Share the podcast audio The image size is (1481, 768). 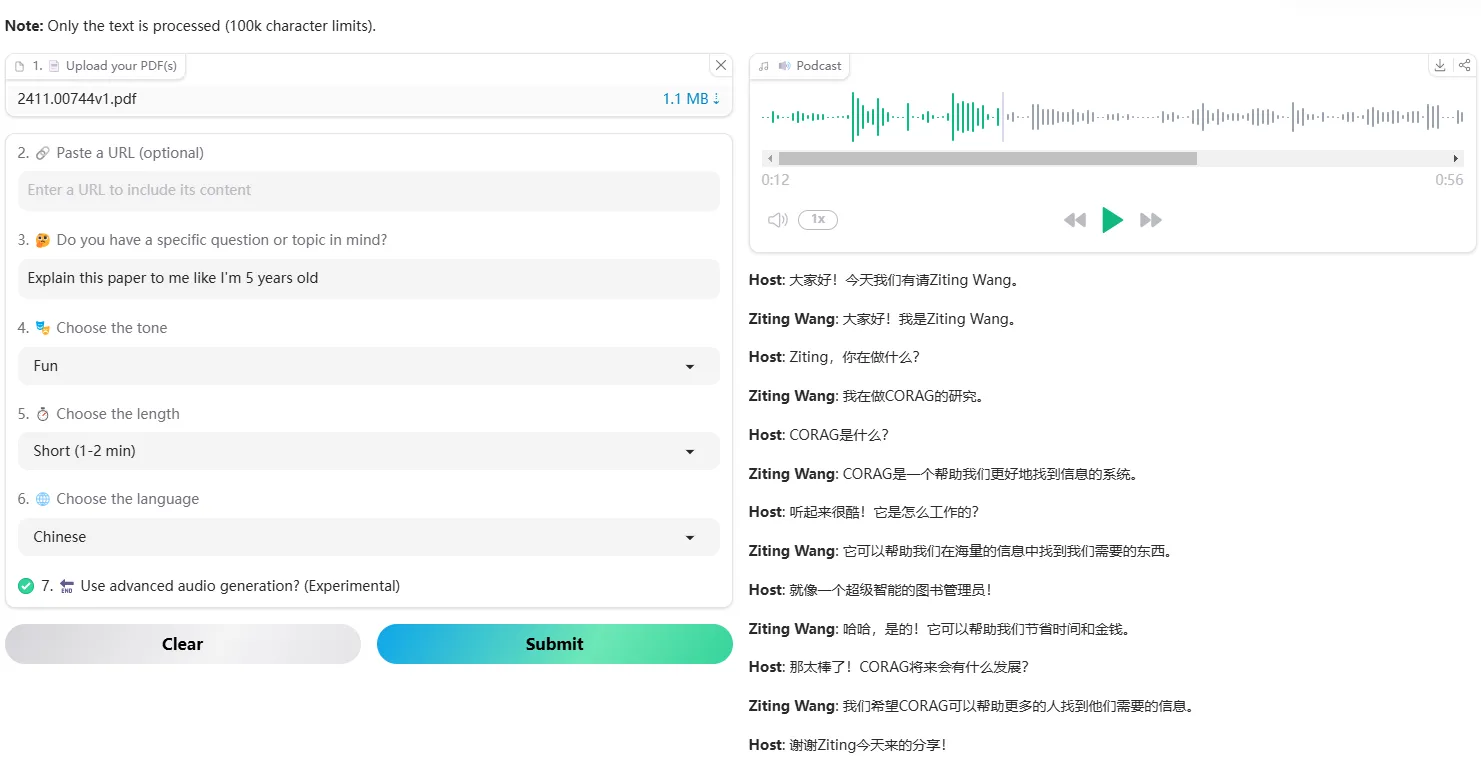[1464, 65]
